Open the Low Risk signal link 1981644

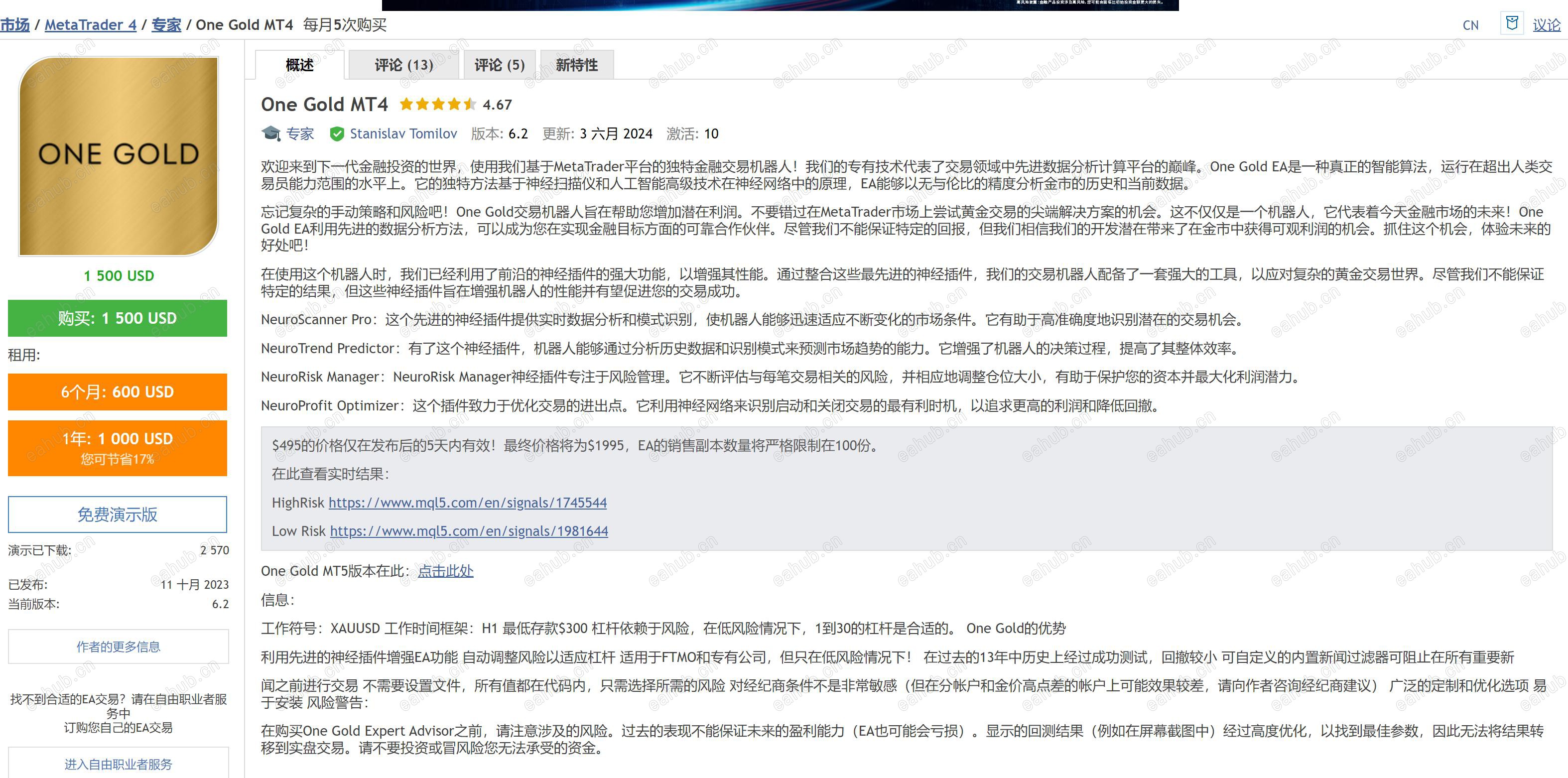point(469,531)
